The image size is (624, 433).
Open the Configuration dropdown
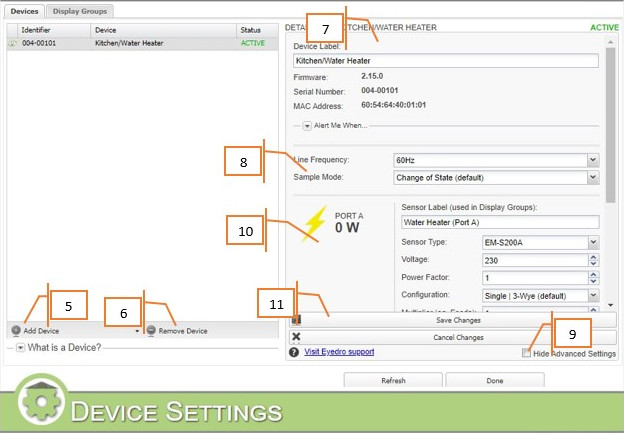coord(593,296)
